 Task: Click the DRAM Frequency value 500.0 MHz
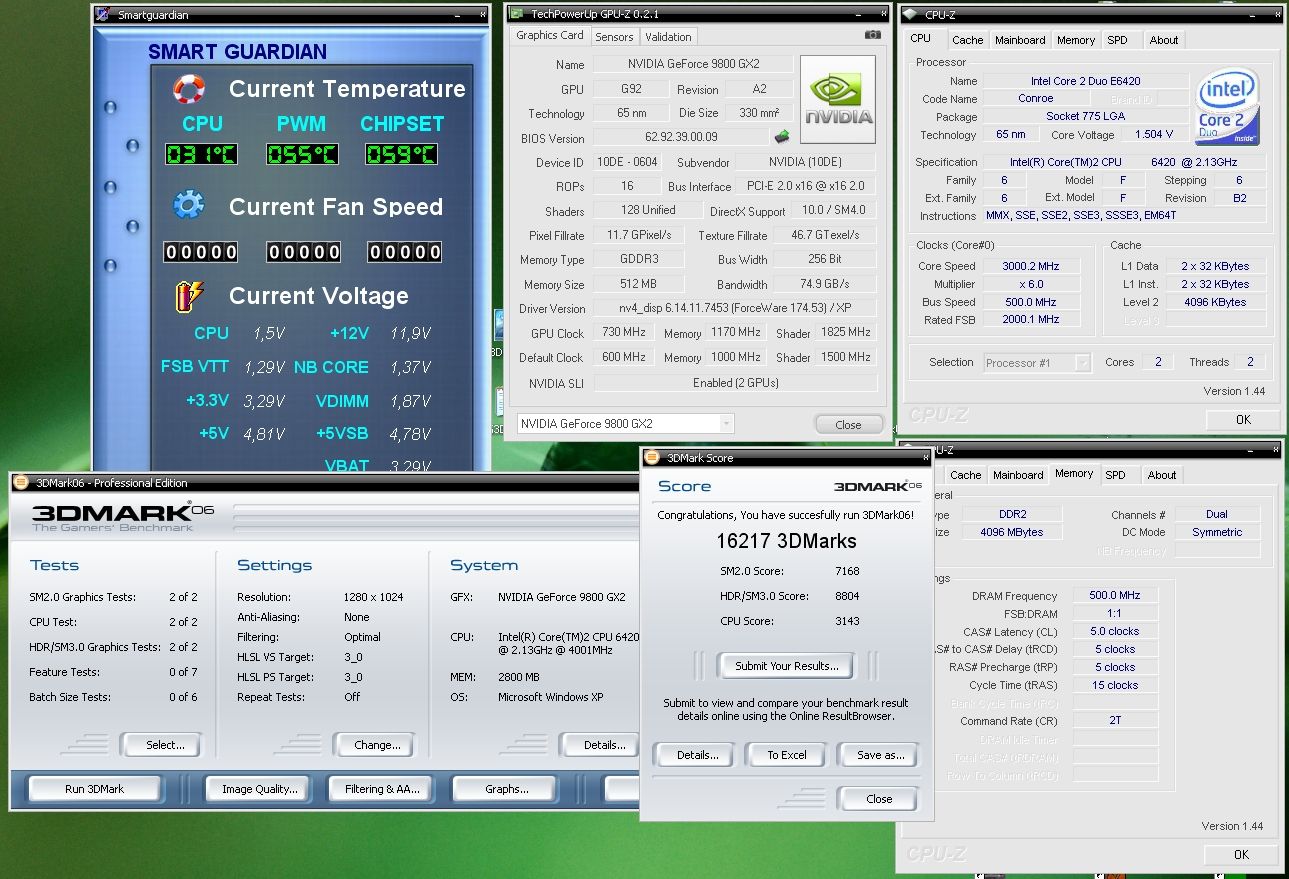tap(1115, 595)
